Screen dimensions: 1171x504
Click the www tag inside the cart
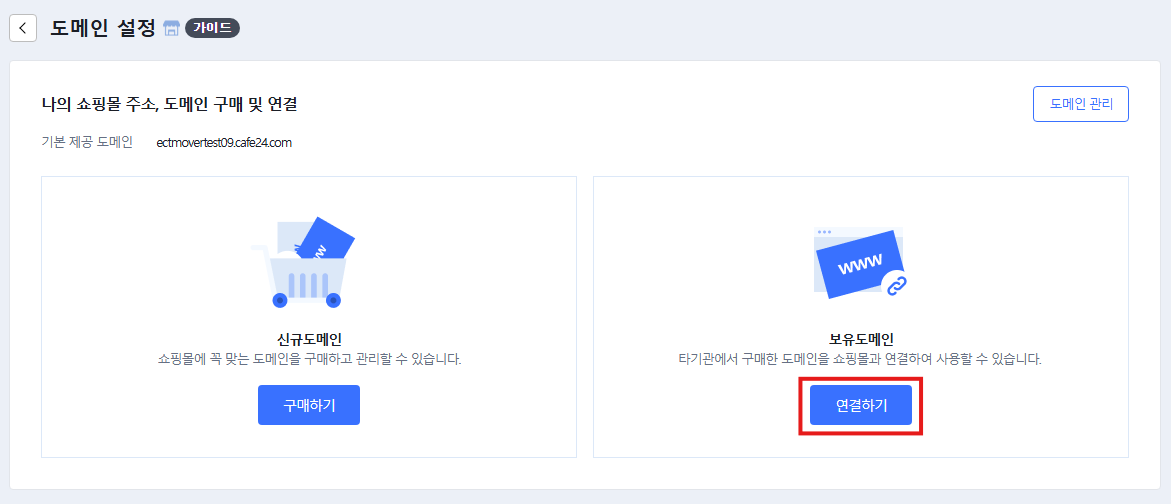coord(325,239)
